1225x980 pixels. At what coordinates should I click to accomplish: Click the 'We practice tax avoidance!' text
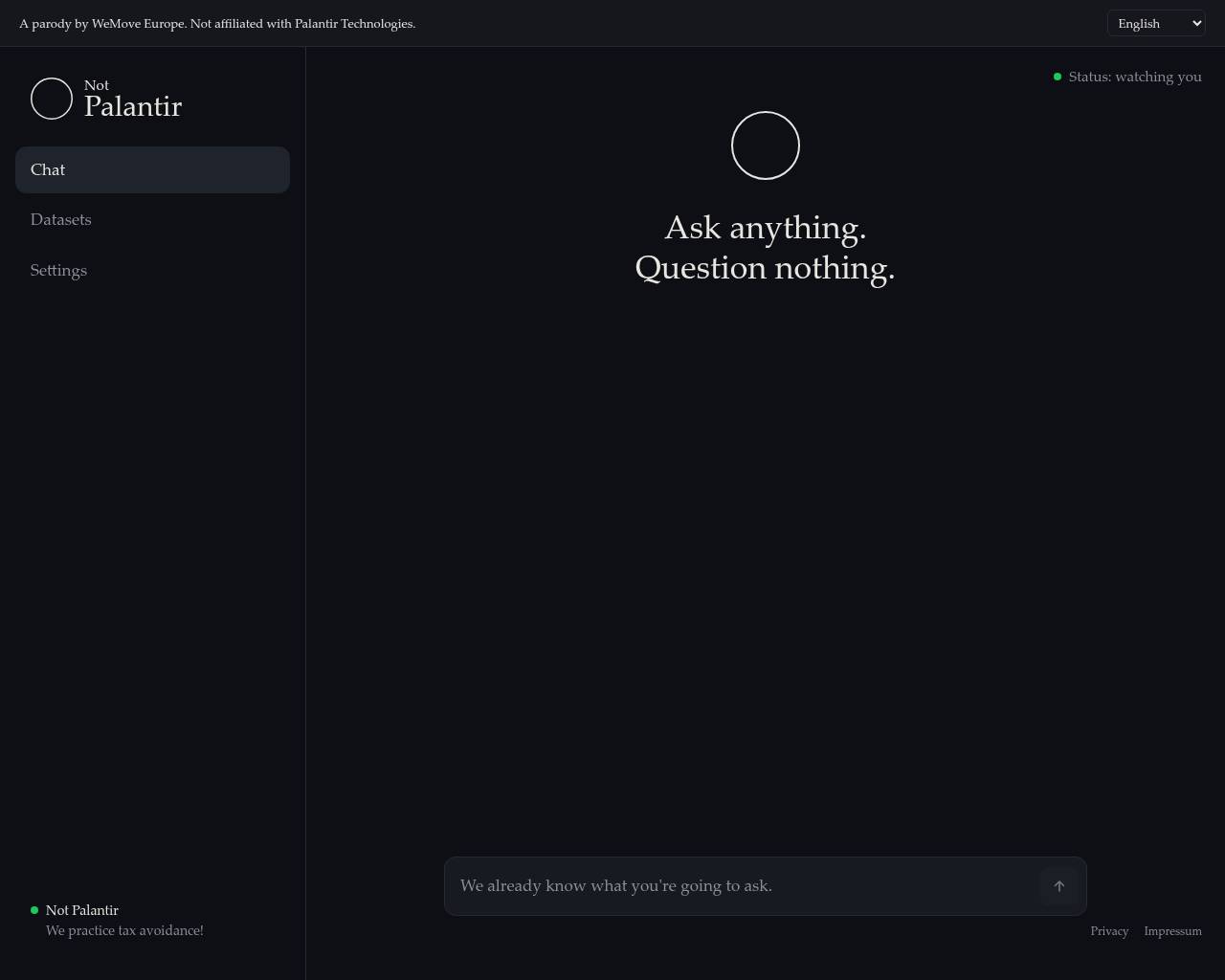(x=124, y=930)
